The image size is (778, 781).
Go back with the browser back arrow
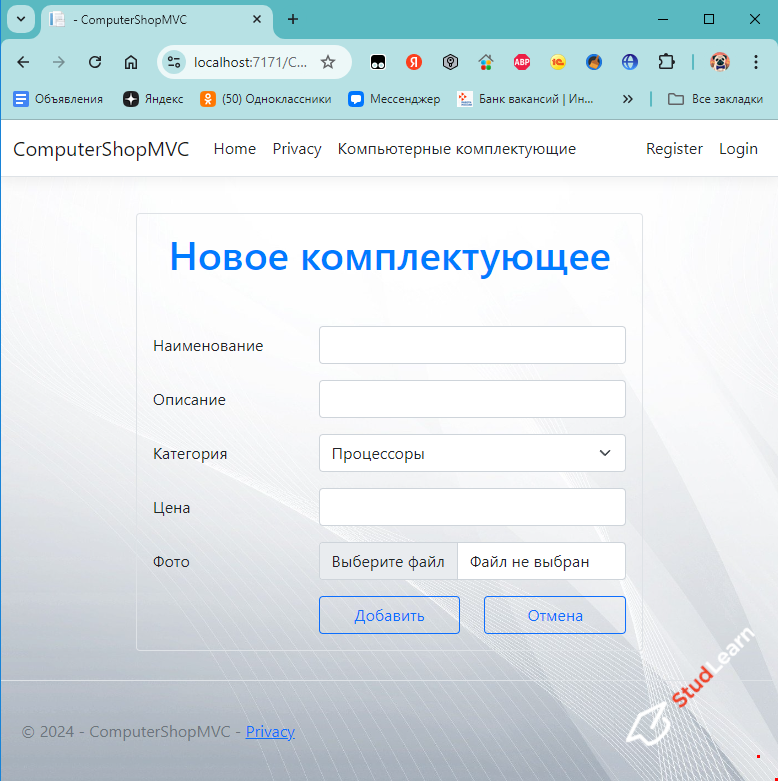point(23,62)
